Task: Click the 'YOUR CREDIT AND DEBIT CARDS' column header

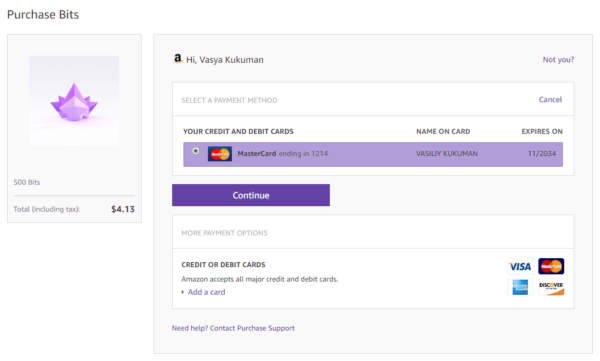Action: tap(238, 131)
